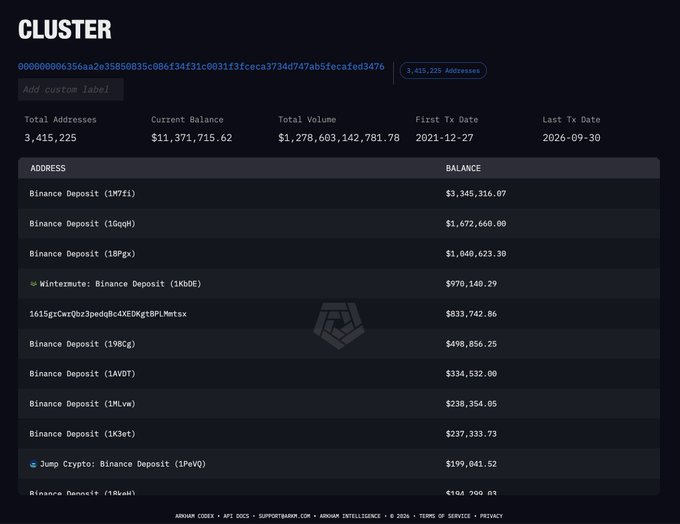Select balance value $498,856.25
Image resolution: width=680 pixels, height=524 pixels.
(471, 344)
